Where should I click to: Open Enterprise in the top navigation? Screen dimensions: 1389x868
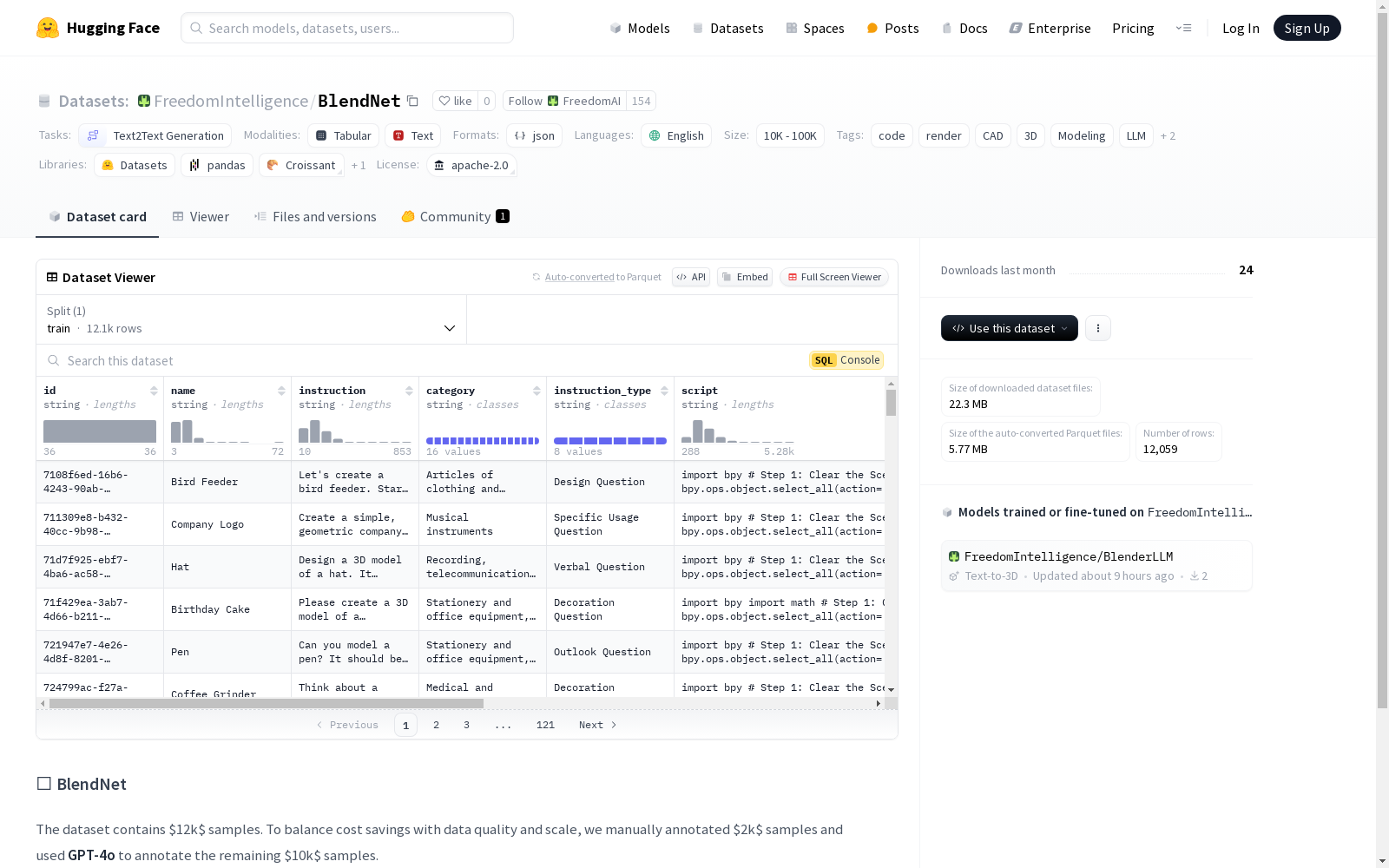[1050, 28]
